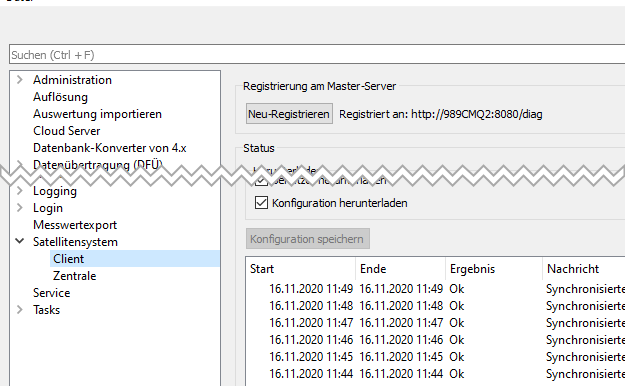Click Konfiguration speichern button

308,239
